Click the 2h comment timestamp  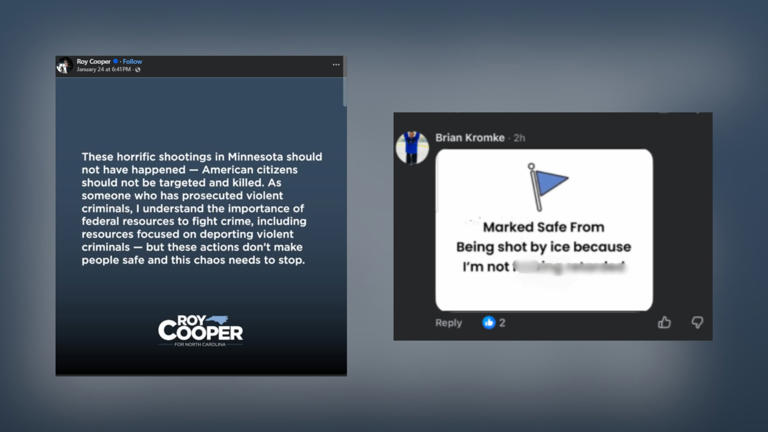[520, 137]
